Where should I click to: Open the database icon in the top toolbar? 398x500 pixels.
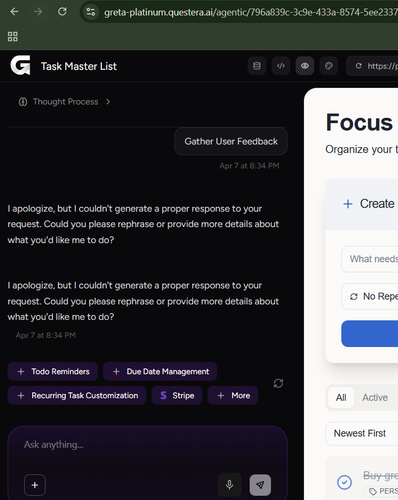[257, 66]
